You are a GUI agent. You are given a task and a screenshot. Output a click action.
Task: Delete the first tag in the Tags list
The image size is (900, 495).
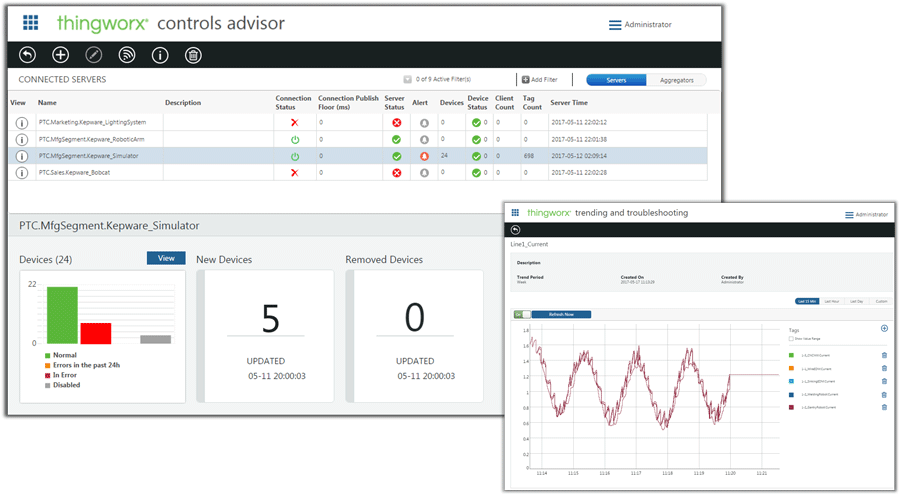884,355
